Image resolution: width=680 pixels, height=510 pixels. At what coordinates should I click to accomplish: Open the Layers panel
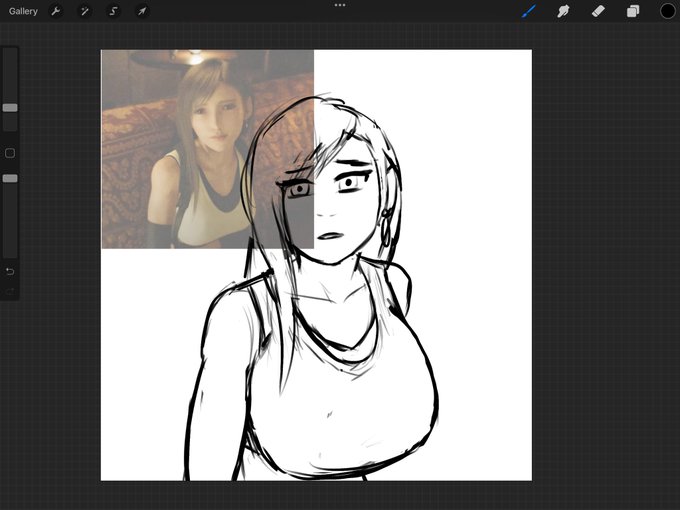[633, 11]
